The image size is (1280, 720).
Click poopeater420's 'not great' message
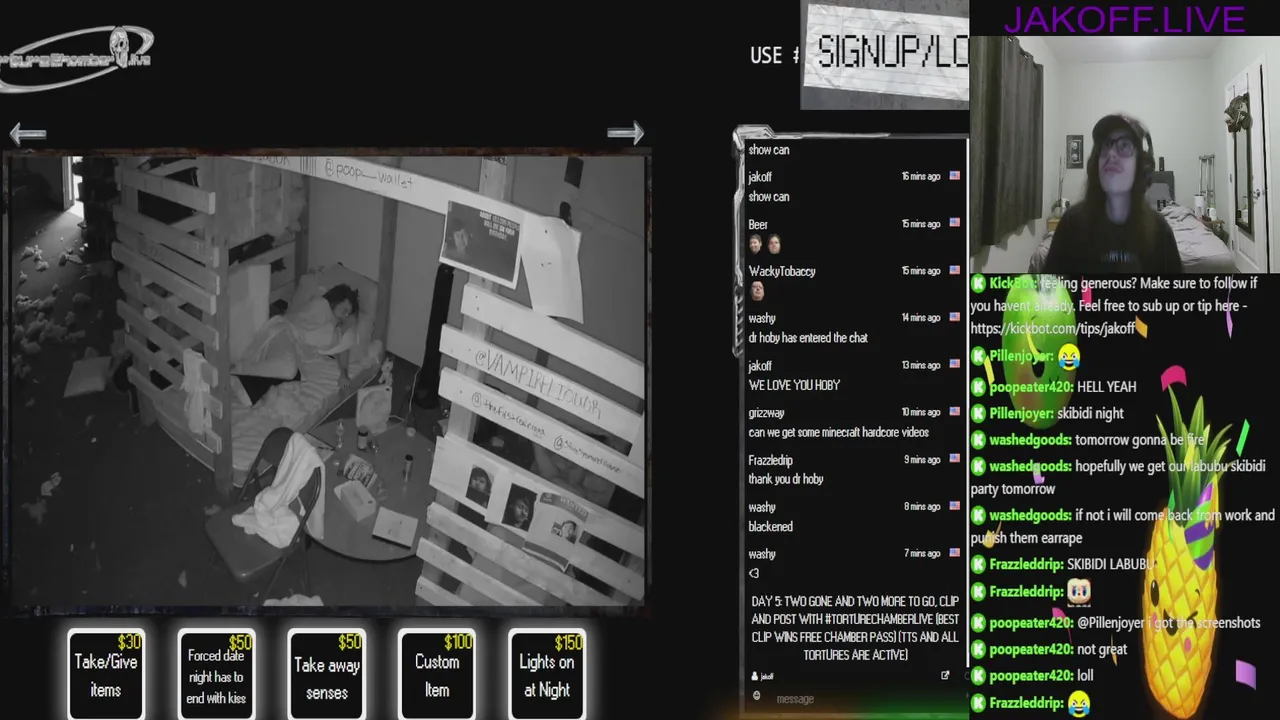(x=1102, y=649)
